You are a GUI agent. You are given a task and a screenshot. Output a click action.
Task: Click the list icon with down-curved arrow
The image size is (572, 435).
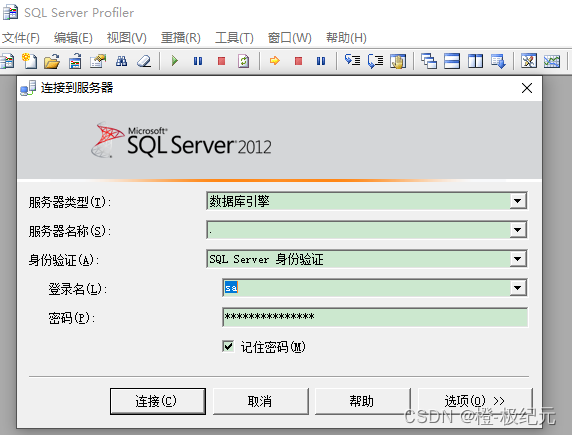[x=352, y=61]
